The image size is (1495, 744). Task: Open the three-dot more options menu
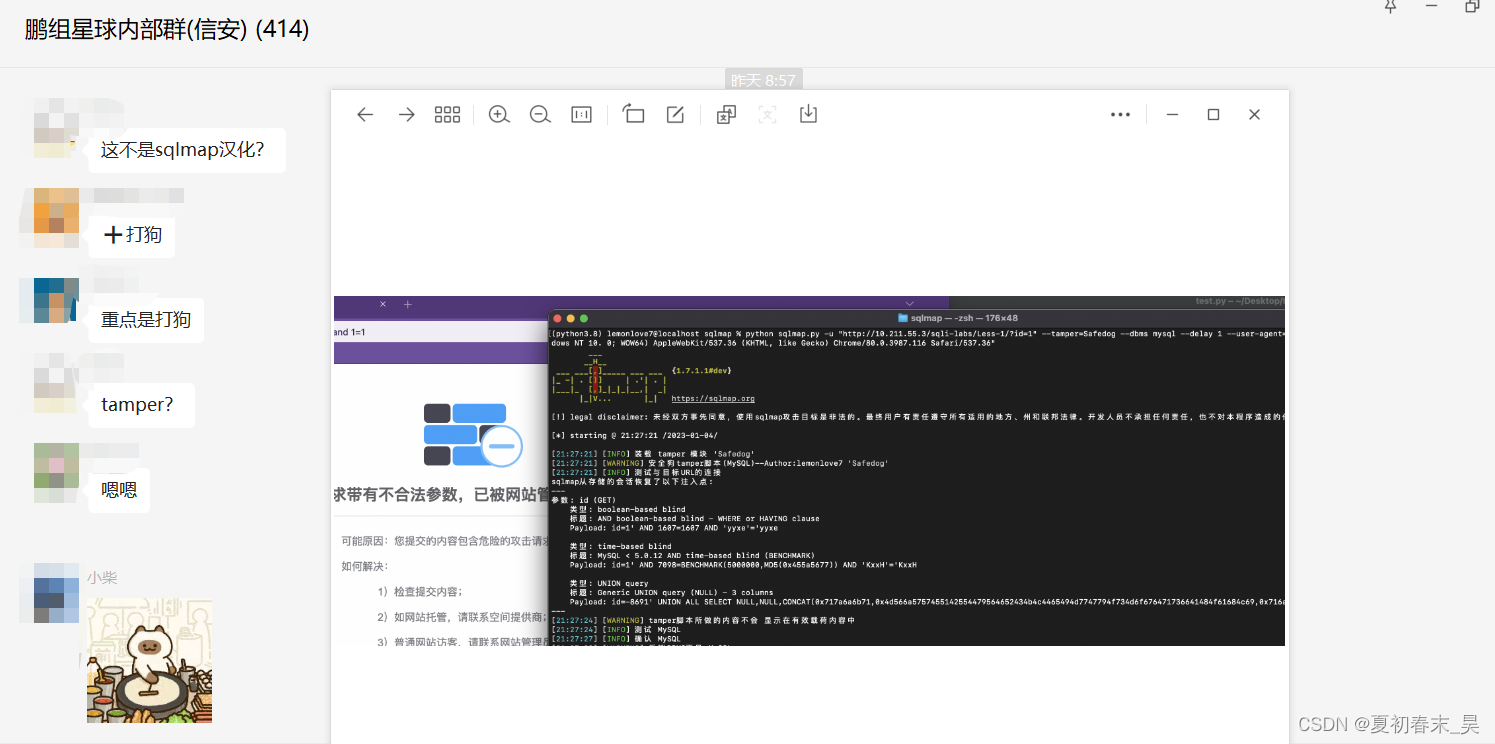point(1121,115)
